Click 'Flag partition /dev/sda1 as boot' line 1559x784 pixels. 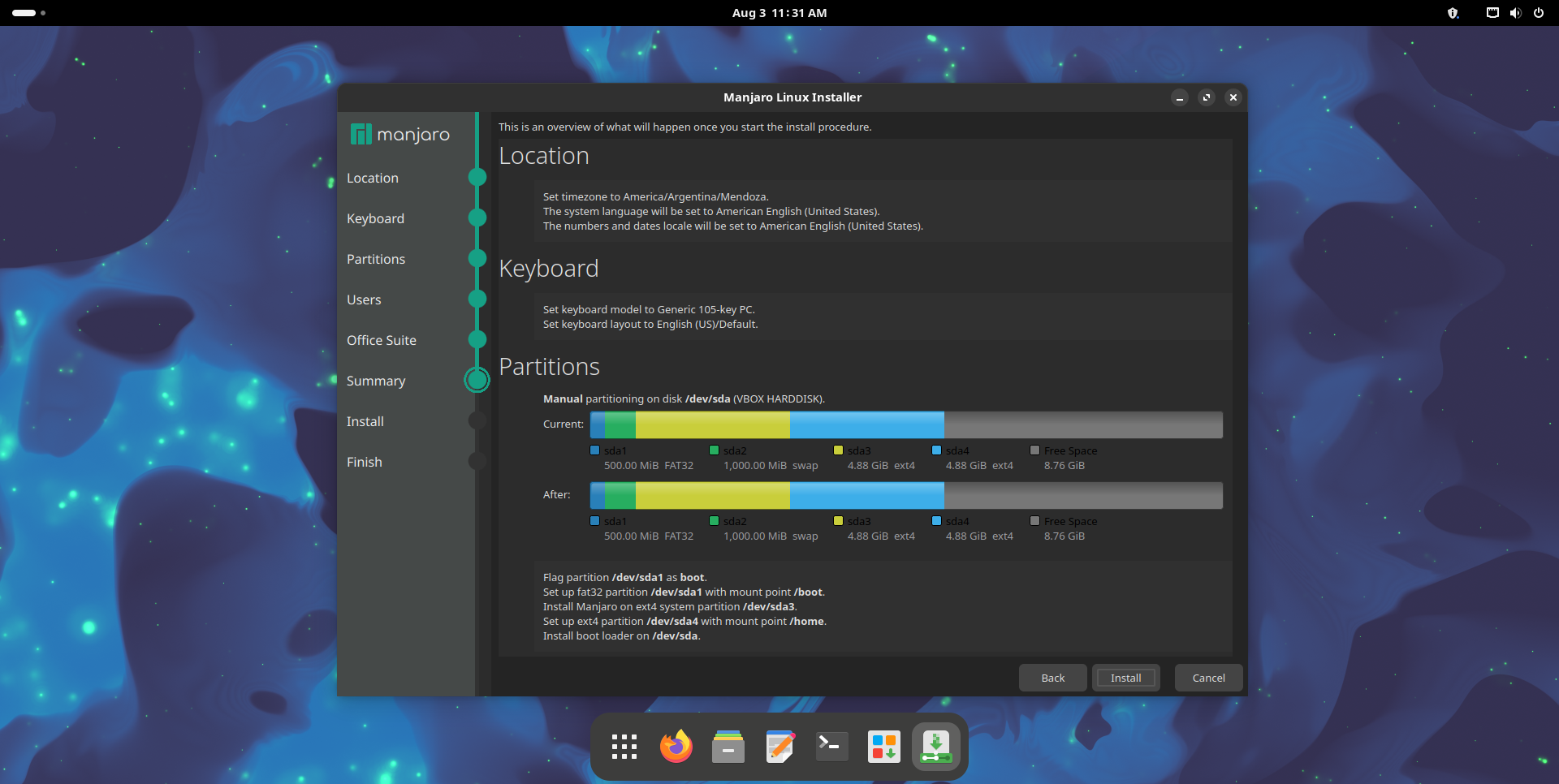625,577
